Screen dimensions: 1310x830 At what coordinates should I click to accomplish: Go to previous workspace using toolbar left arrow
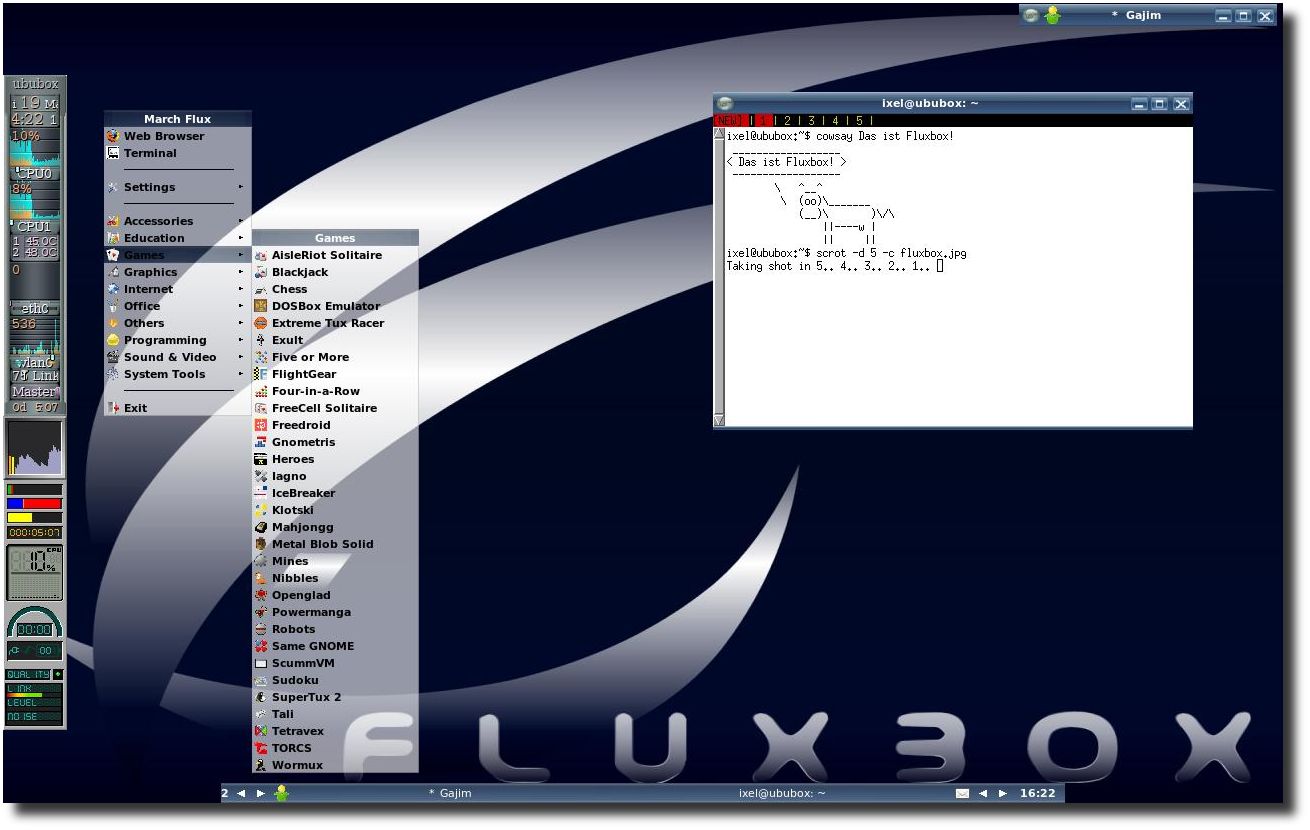click(x=241, y=793)
